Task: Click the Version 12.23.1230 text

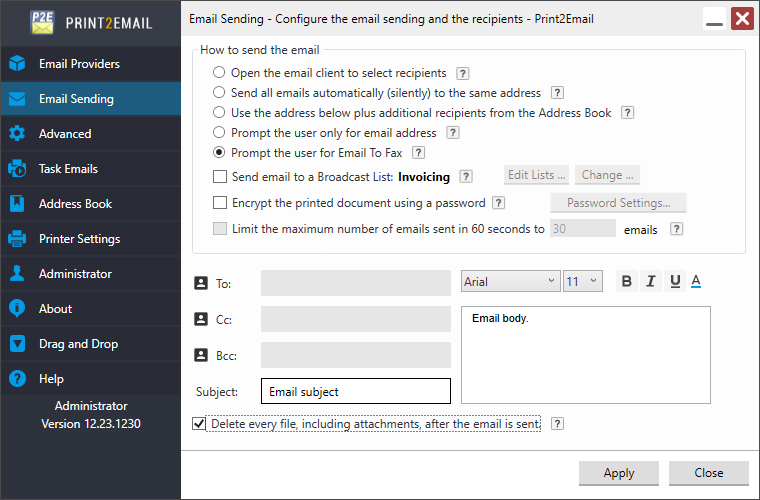Action: (x=91, y=424)
